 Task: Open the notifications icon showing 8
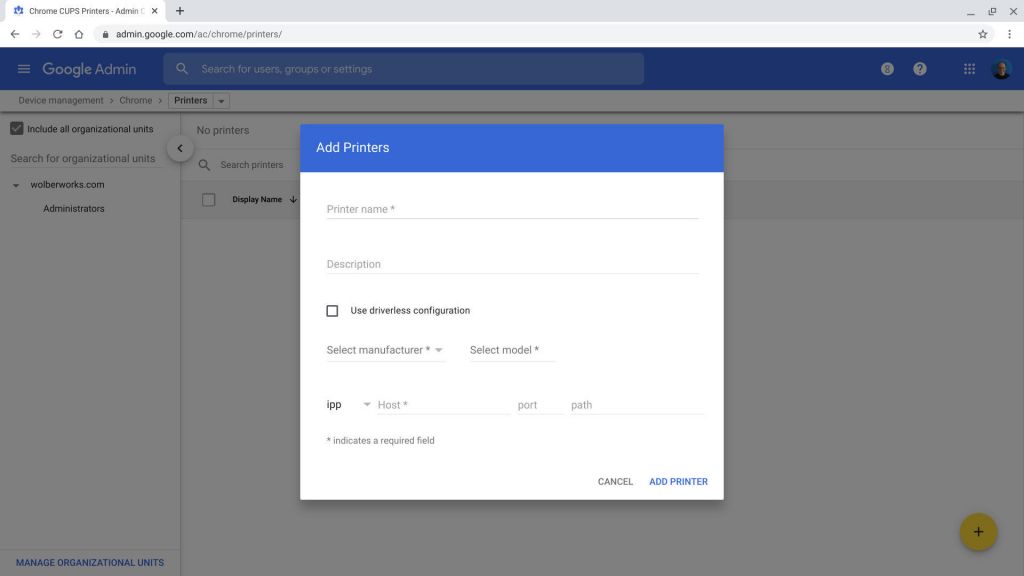coord(886,68)
